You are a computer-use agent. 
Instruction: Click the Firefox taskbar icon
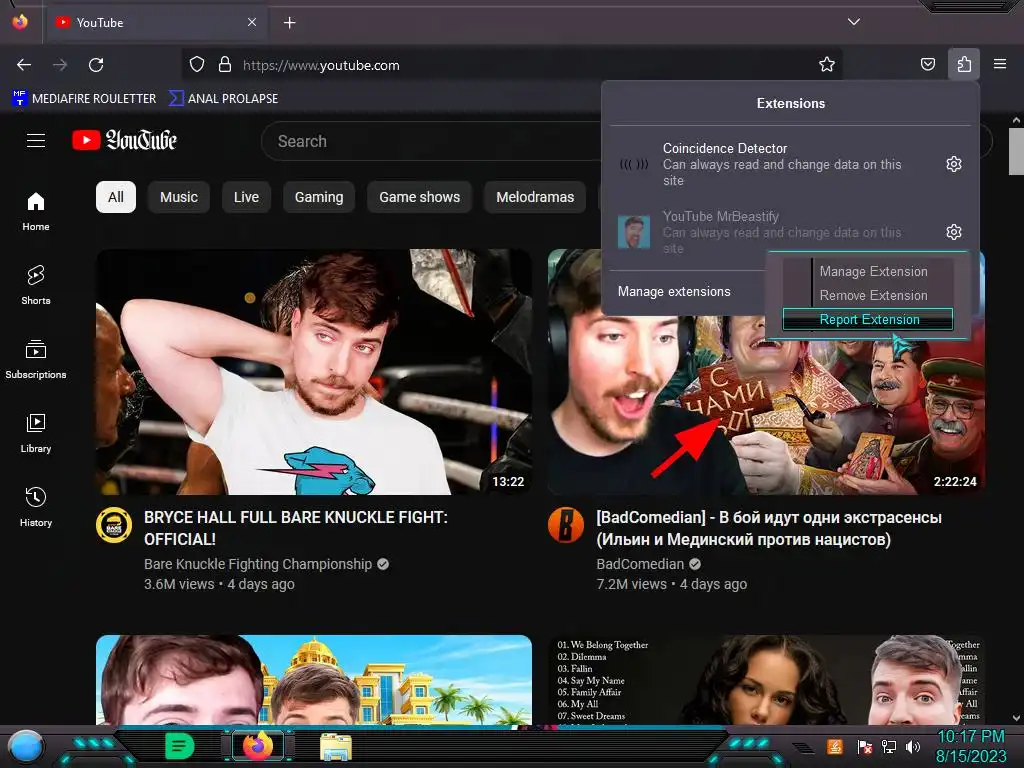(x=258, y=746)
